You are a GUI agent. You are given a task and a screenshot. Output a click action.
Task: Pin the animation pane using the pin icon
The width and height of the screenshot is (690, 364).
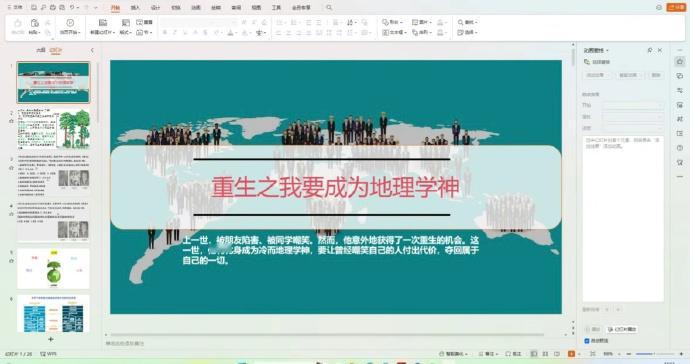pyautogui.click(x=650, y=50)
